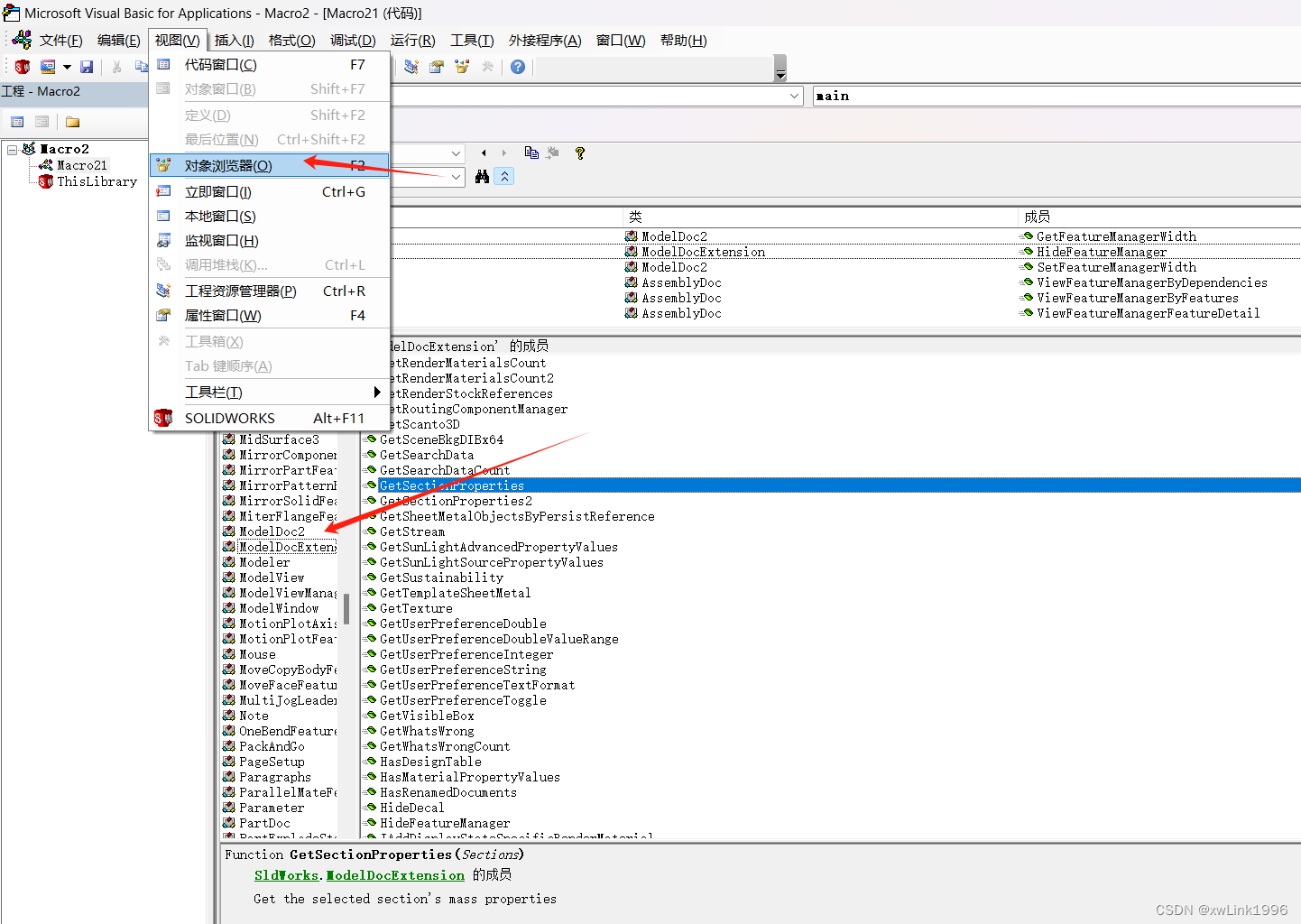This screenshot has width=1301, height=924.
Task: Open the 文件(F) menu
Action: coord(60,41)
